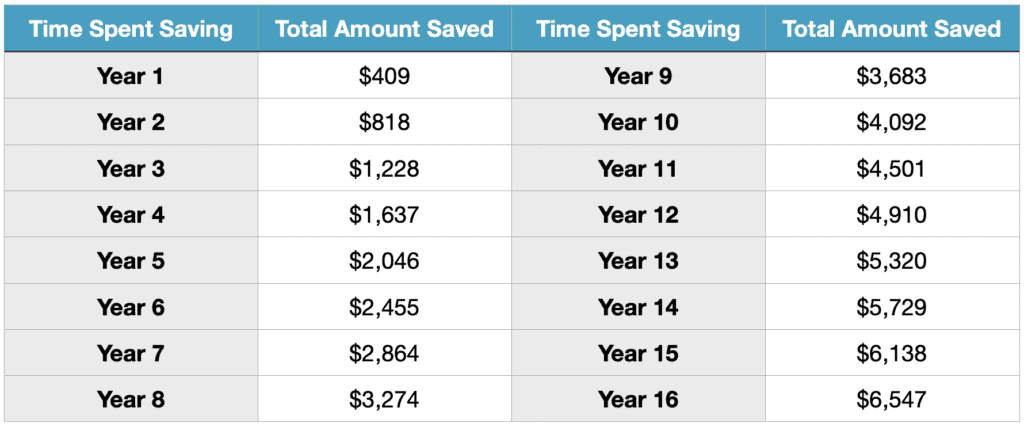This screenshot has height=427, width=1024.
Task: Select the Year 12 row label
Action: (x=638, y=214)
